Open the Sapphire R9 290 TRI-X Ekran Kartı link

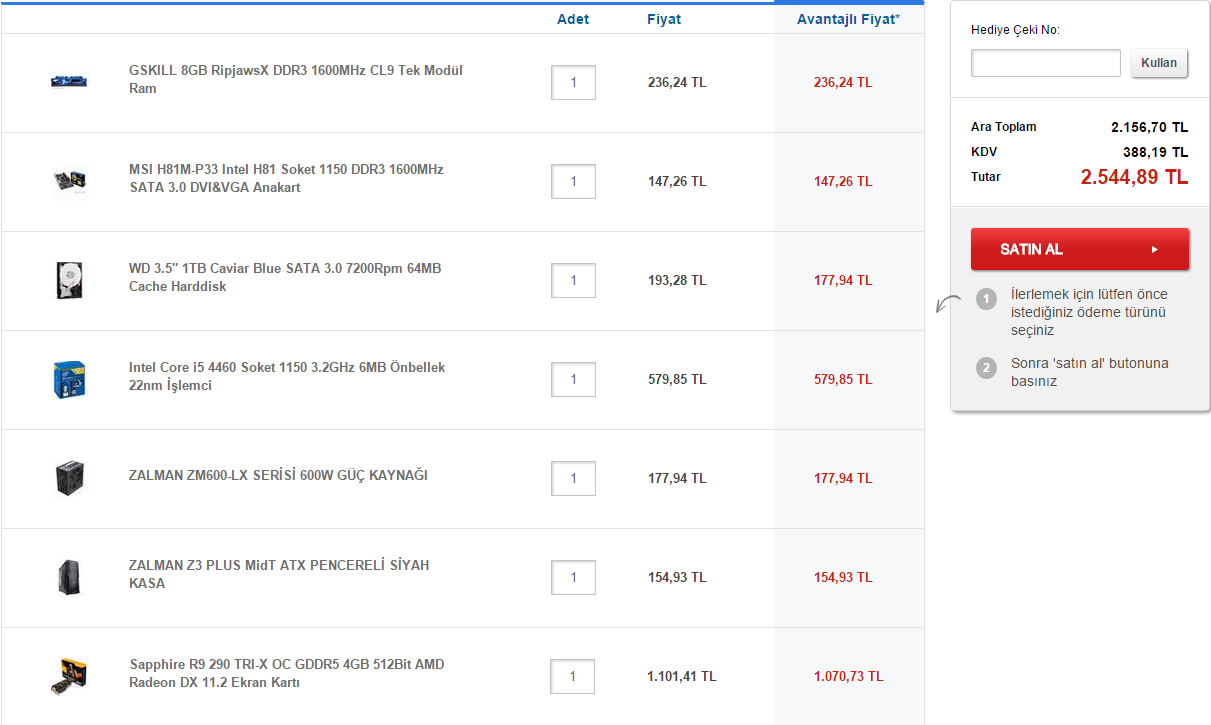tap(287, 674)
